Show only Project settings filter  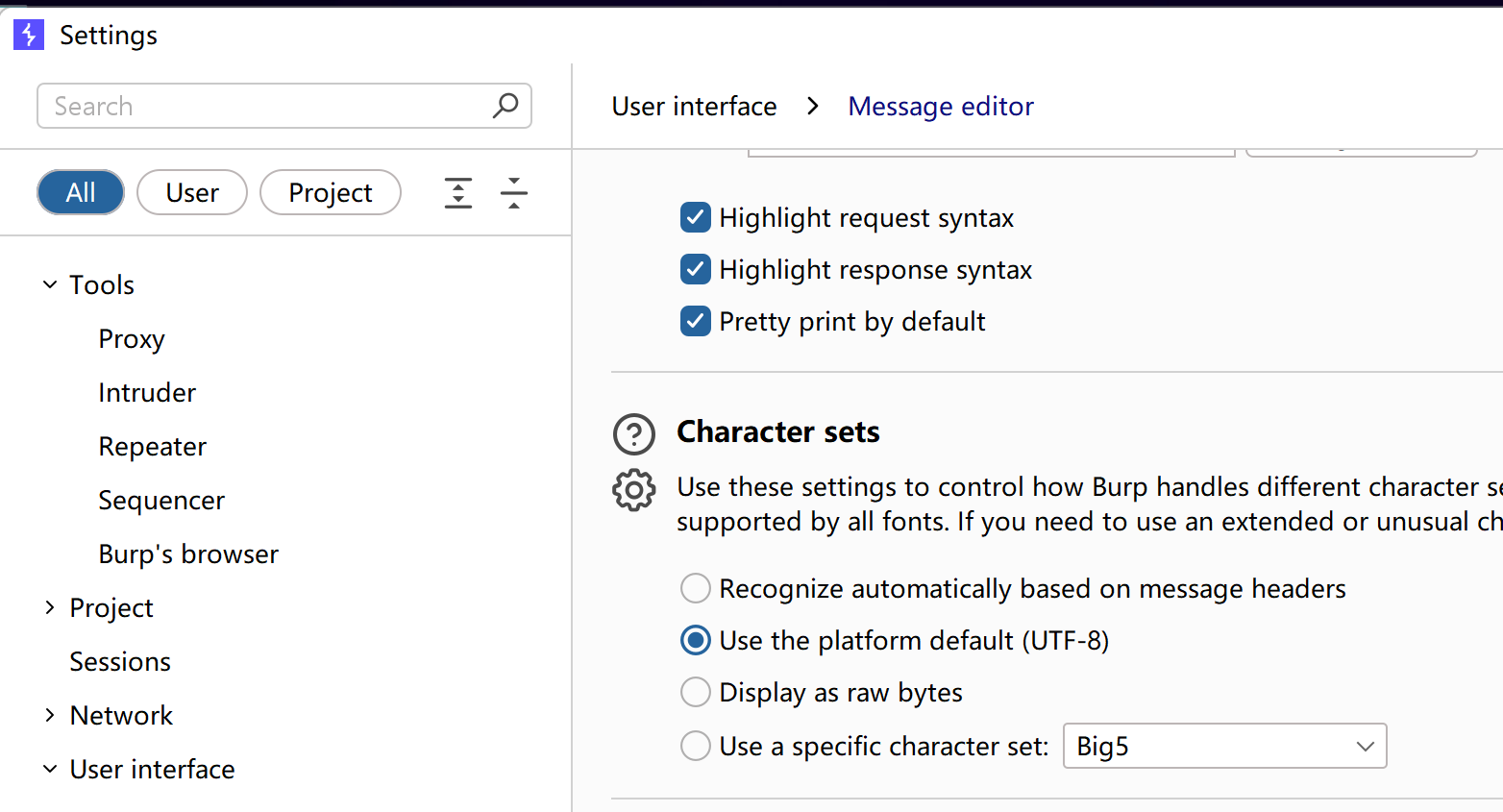tap(330, 193)
